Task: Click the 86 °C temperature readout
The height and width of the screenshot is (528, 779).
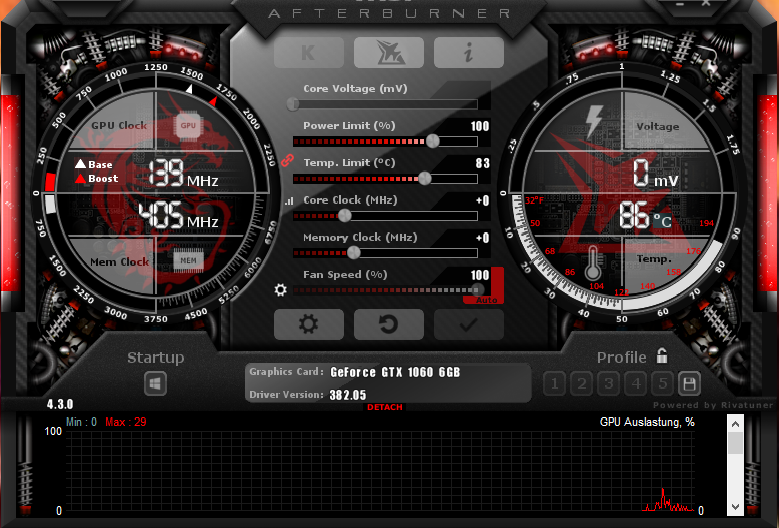Action: pos(645,216)
